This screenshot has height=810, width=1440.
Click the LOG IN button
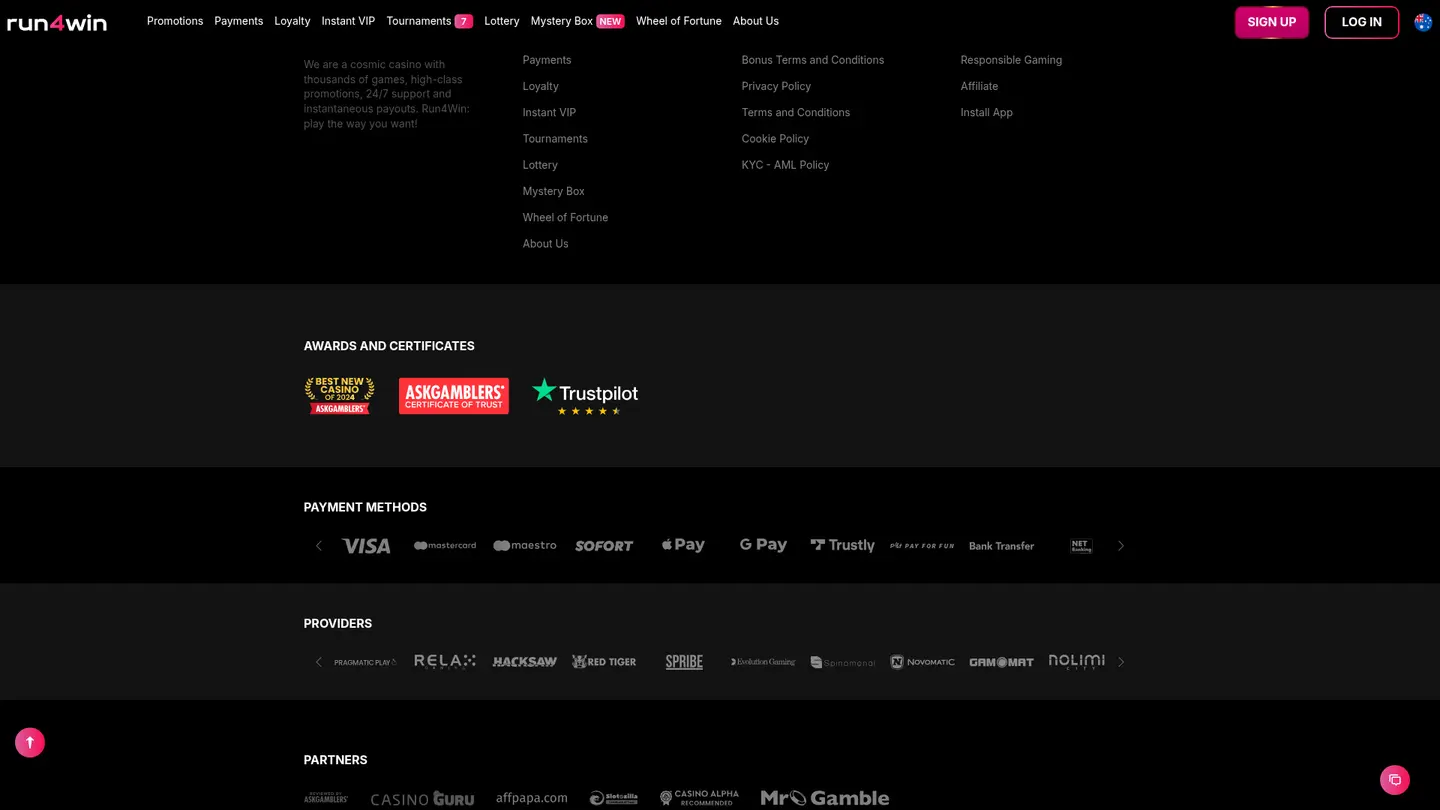tap(1362, 22)
